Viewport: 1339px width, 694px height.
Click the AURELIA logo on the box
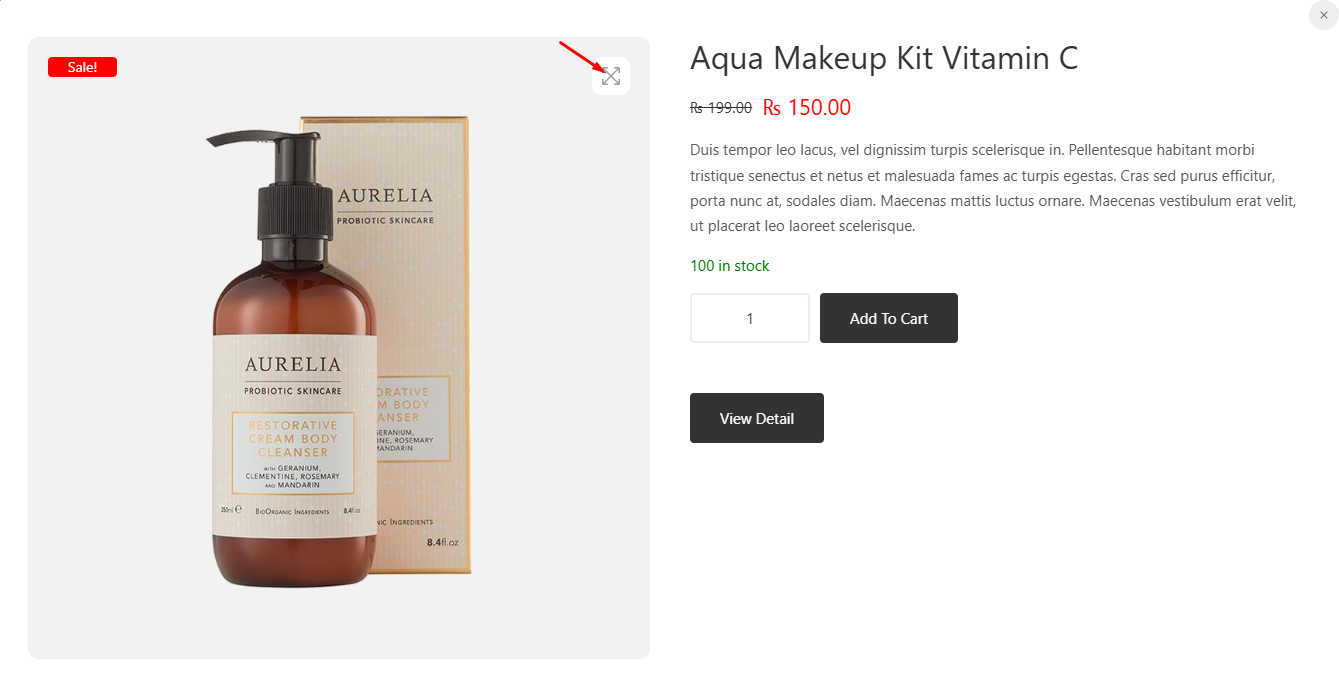(385, 195)
